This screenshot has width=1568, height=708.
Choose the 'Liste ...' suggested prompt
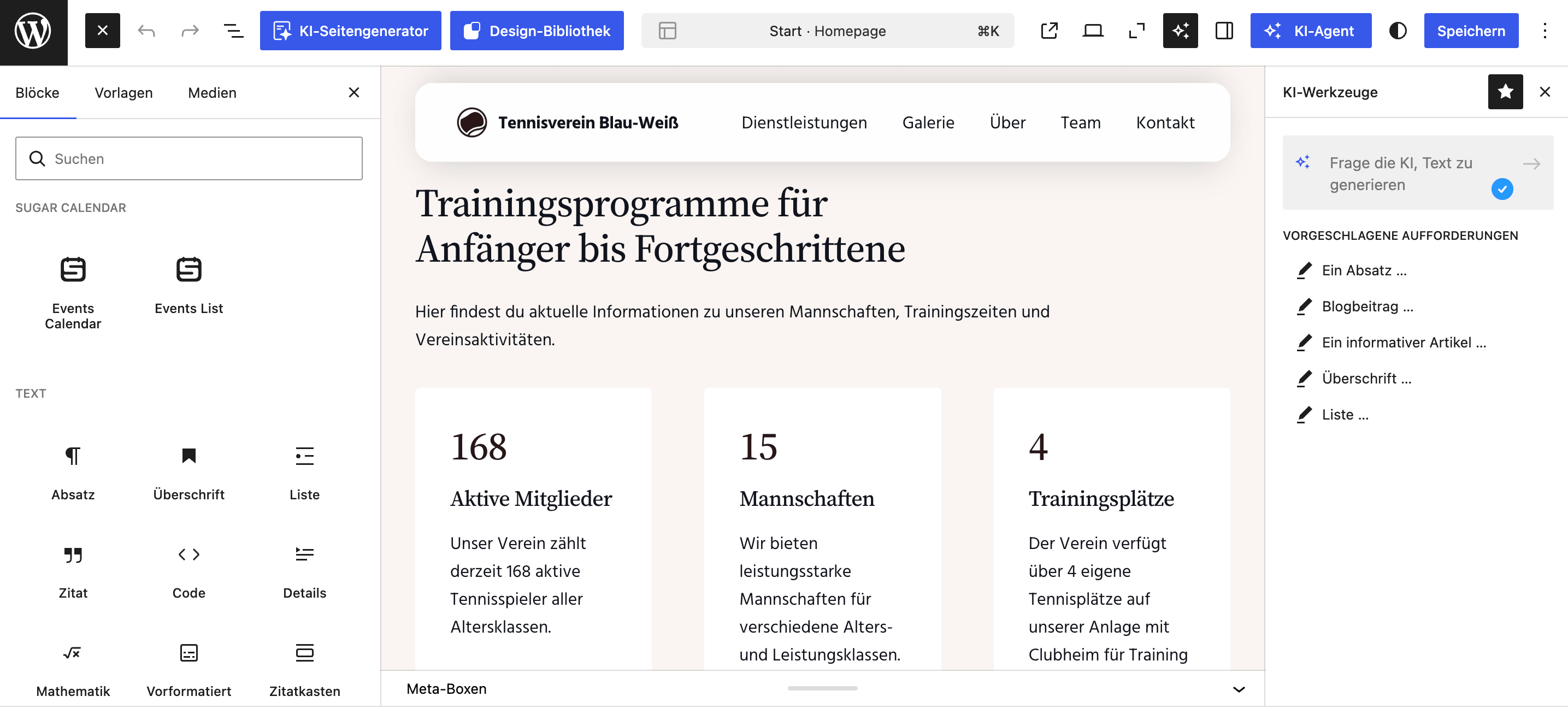pyautogui.click(x=1333, y=415)
